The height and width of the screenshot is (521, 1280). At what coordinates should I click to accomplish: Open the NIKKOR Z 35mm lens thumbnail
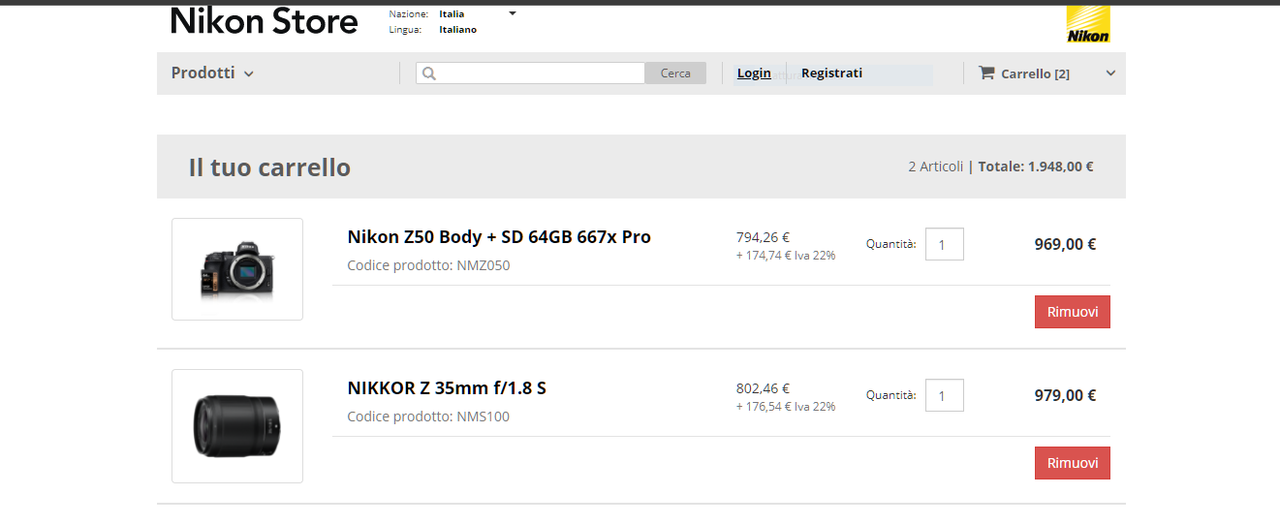237,426
